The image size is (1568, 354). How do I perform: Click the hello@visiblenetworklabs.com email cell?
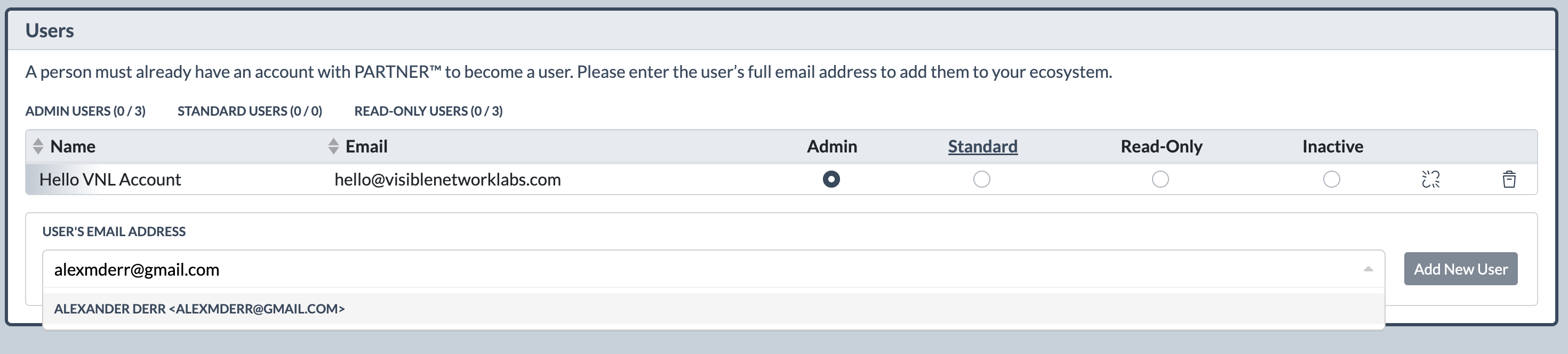tap(447, 180)
